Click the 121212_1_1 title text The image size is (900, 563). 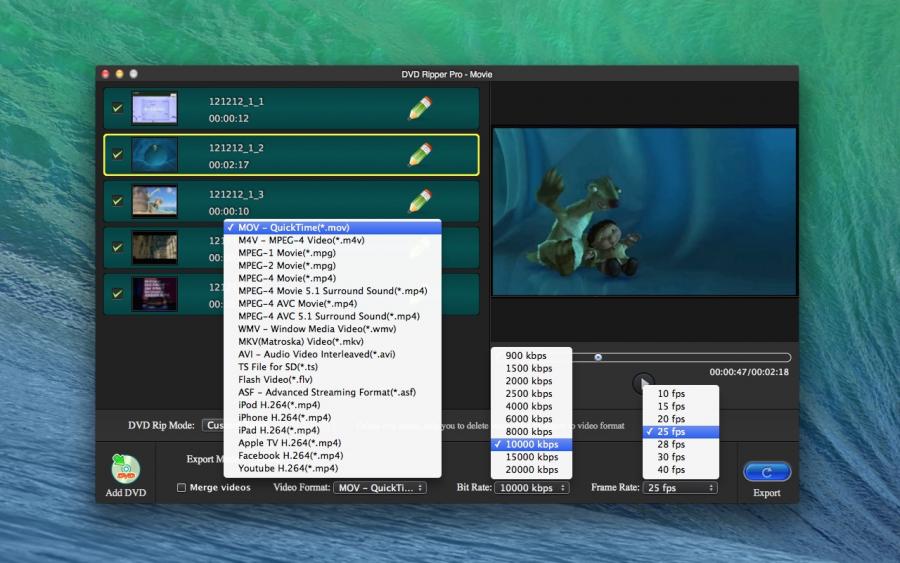[x=236, y=102]
